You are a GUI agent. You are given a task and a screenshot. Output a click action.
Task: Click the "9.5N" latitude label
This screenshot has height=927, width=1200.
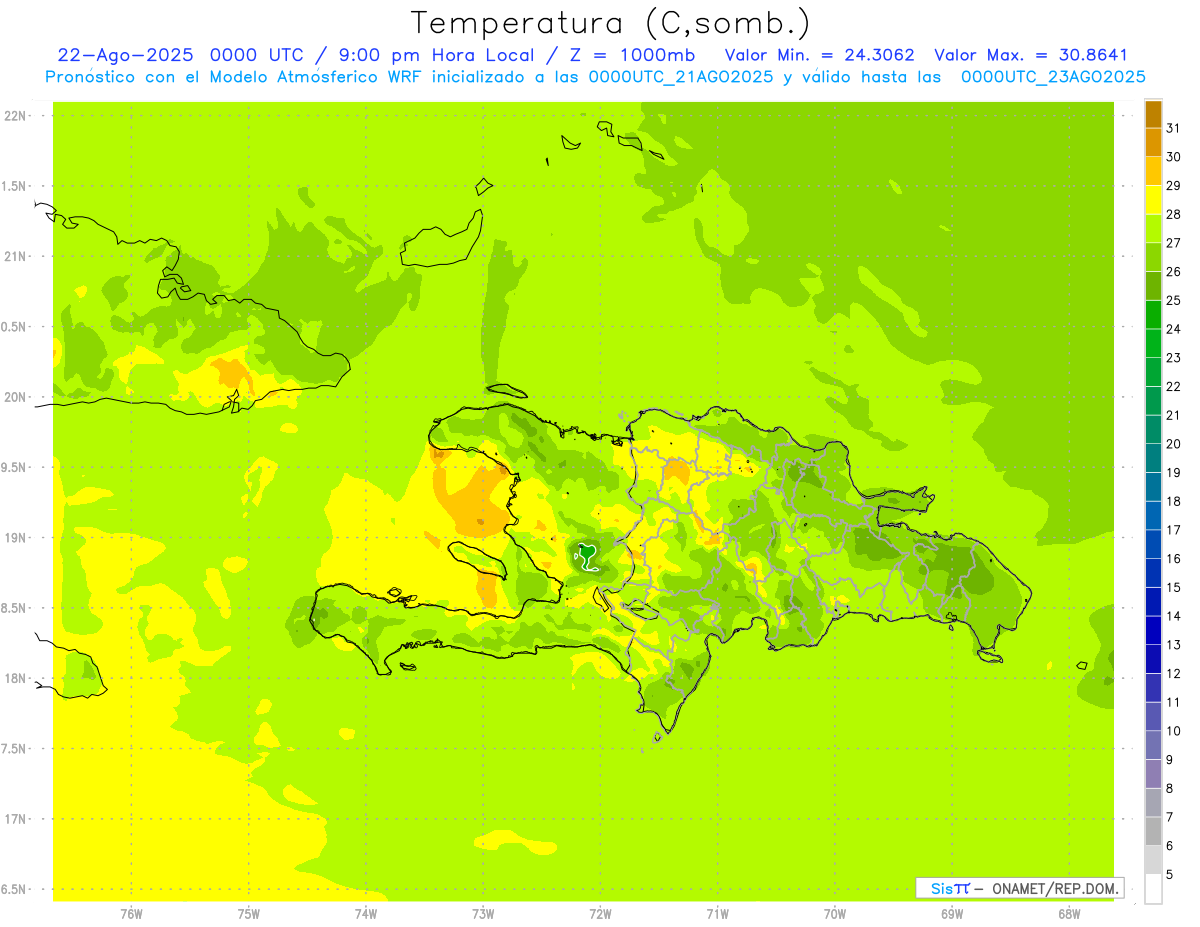pos(15,468)
